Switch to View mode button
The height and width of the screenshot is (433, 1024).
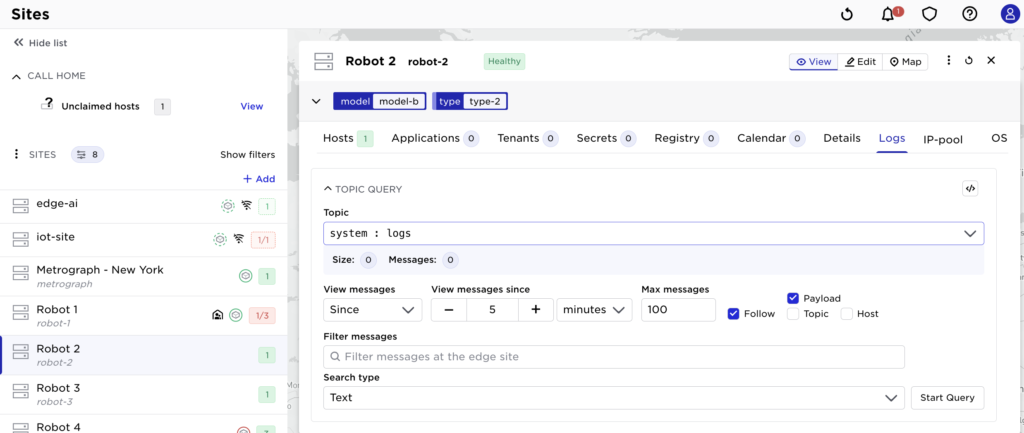pos(814,61)
